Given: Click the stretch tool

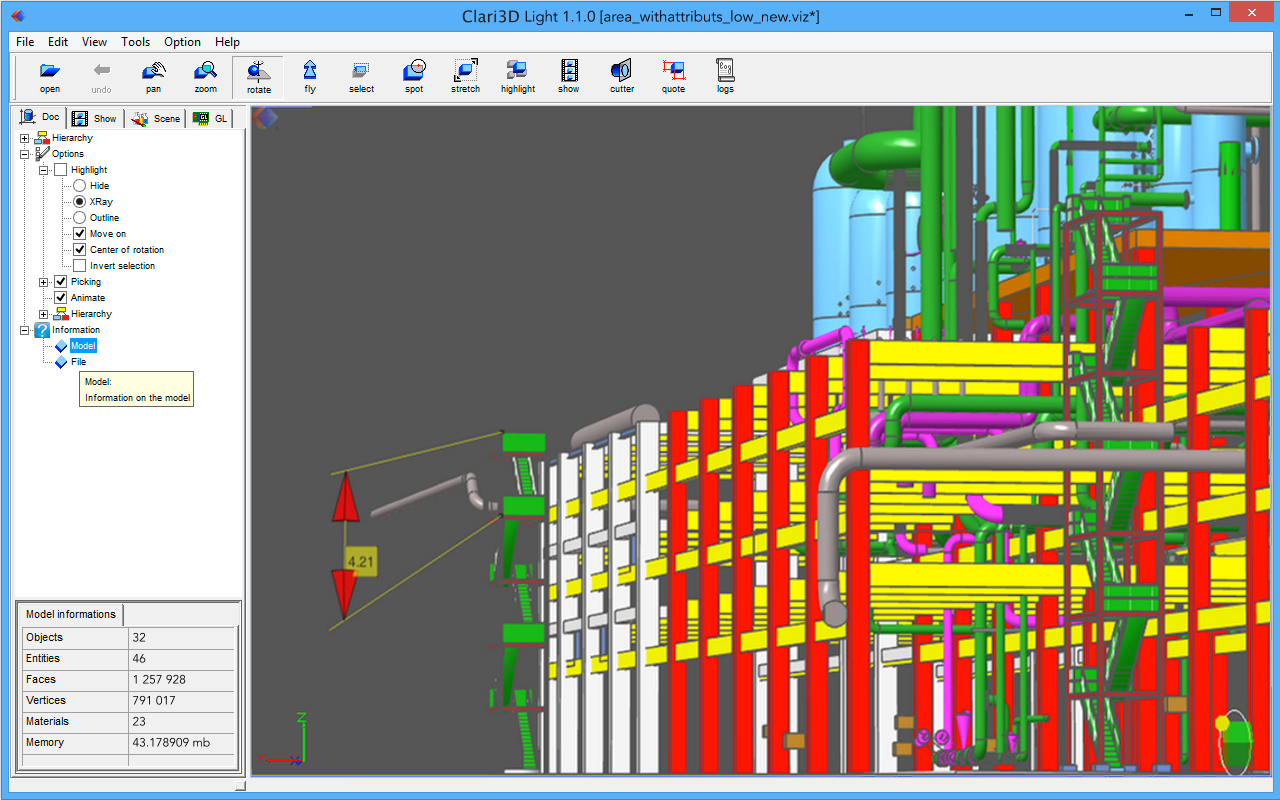Looking at the screenshot, I should (x=466, y=77).
